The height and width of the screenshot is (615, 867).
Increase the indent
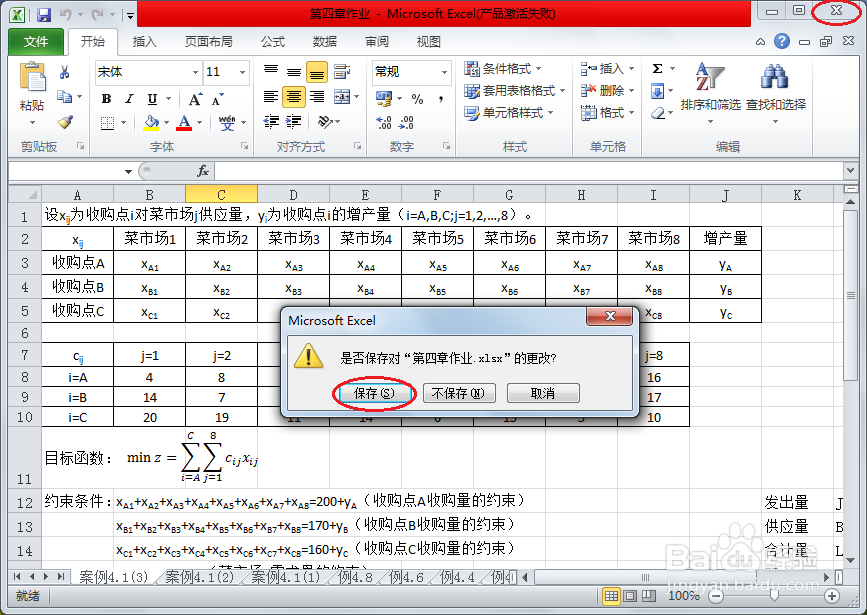point(294,122)
